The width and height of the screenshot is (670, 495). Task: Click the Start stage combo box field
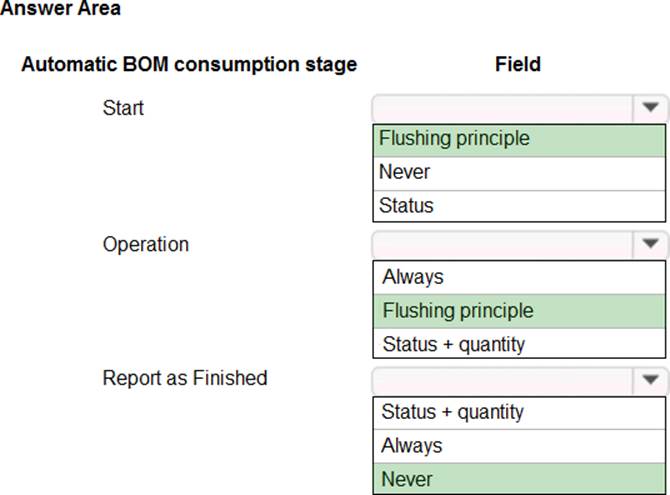502,108
